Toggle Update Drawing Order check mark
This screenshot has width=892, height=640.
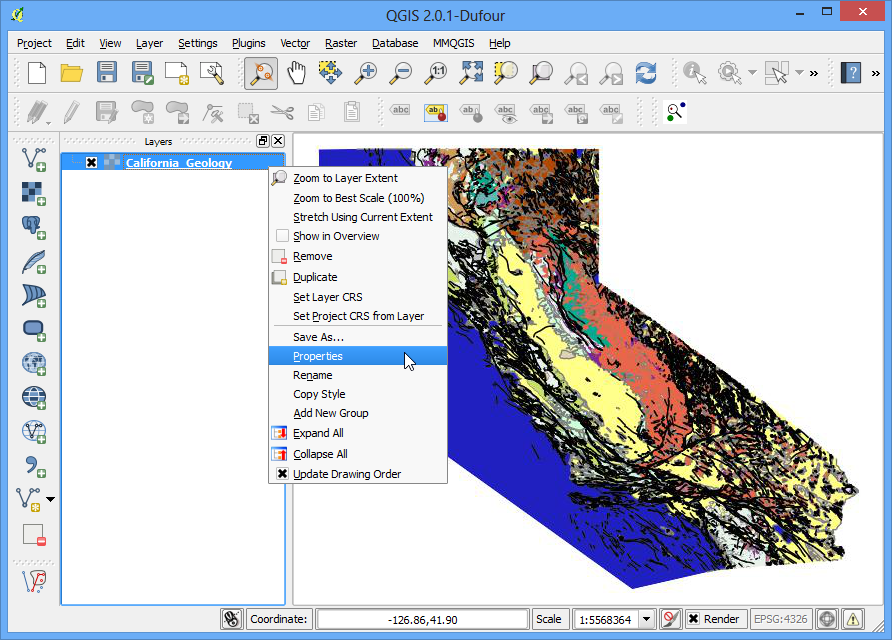(x=282, y=474)
